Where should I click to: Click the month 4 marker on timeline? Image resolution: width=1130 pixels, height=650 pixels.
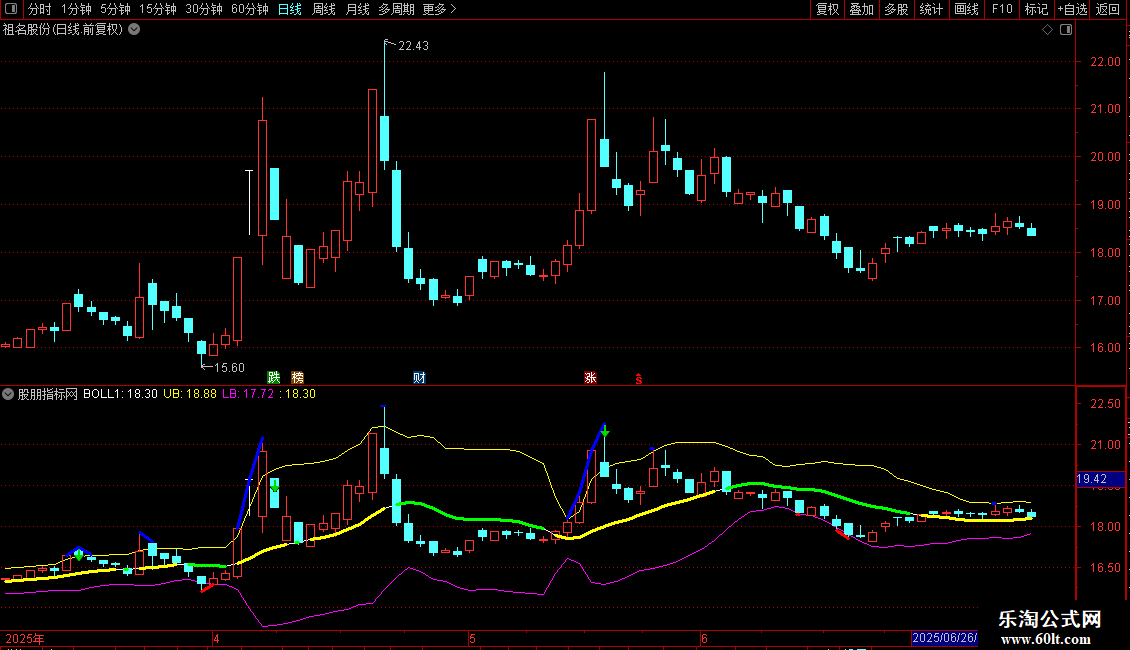pyautogui.click(x=216, y=638)
